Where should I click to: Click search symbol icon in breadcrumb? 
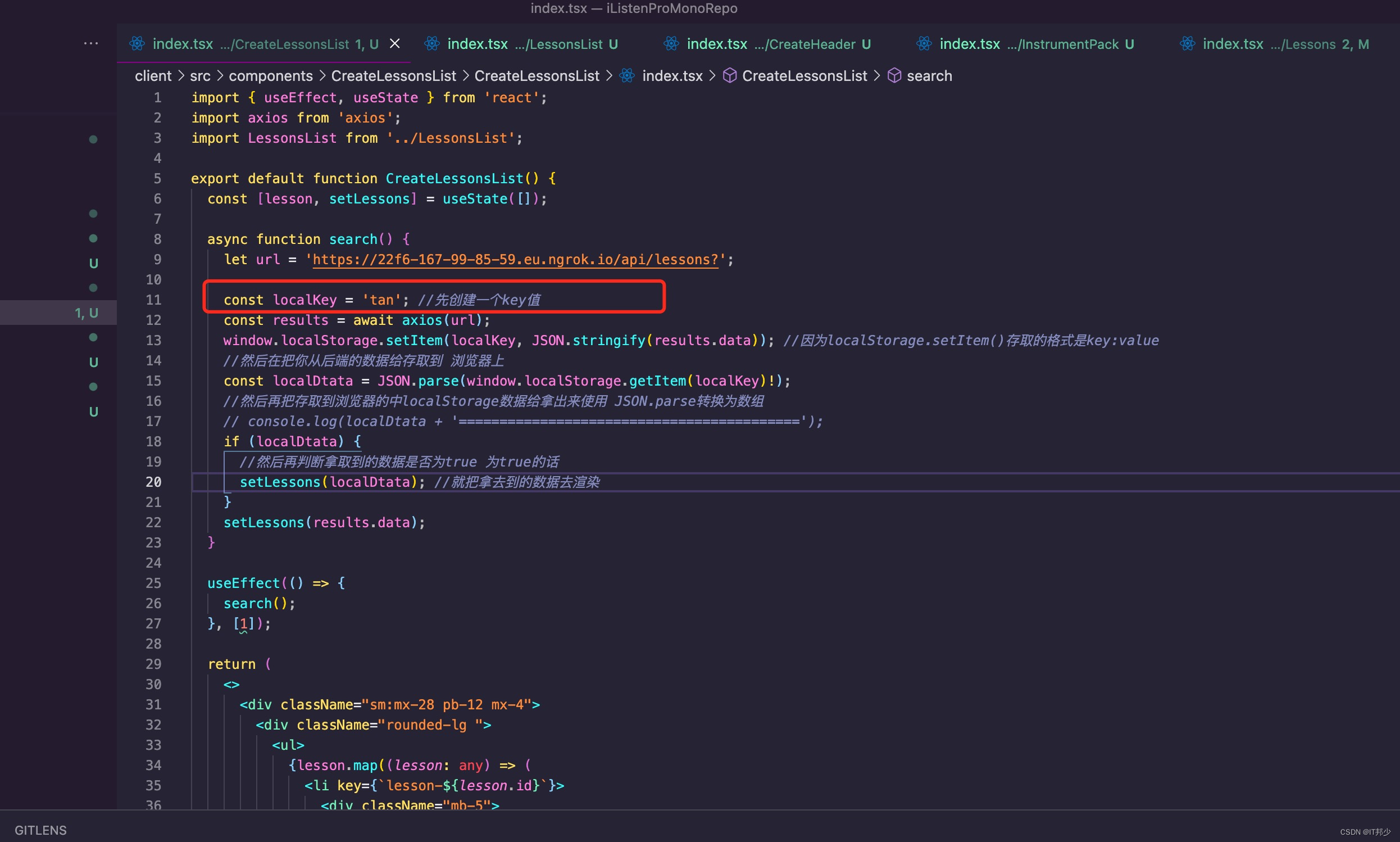pyautogui.click(x=894, y=75)
